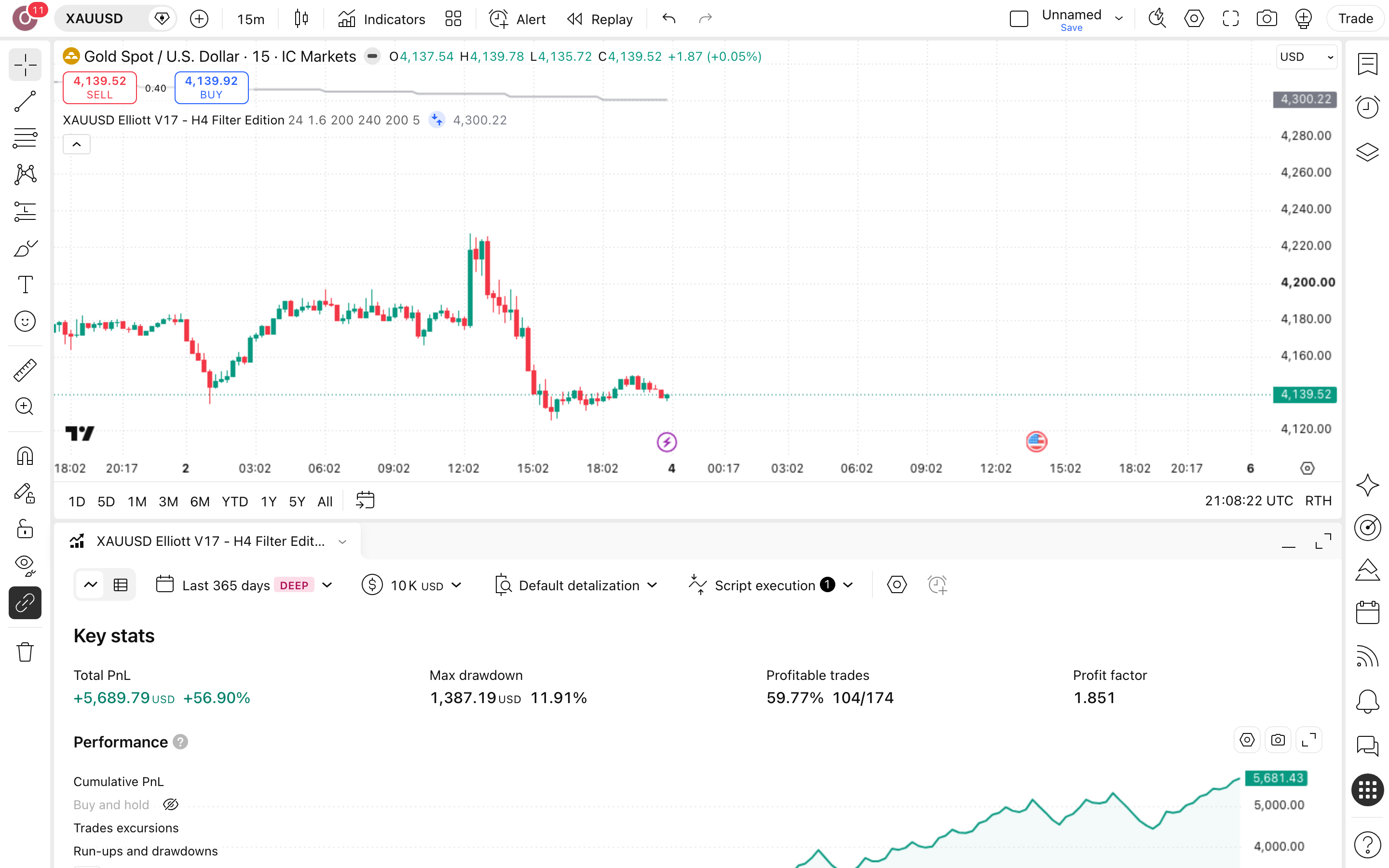Image resolution: width=1389 pixels, height=868 pixels.
Task: Click the SELL price button
Action: pyautogui.click(x=99, y=87)
